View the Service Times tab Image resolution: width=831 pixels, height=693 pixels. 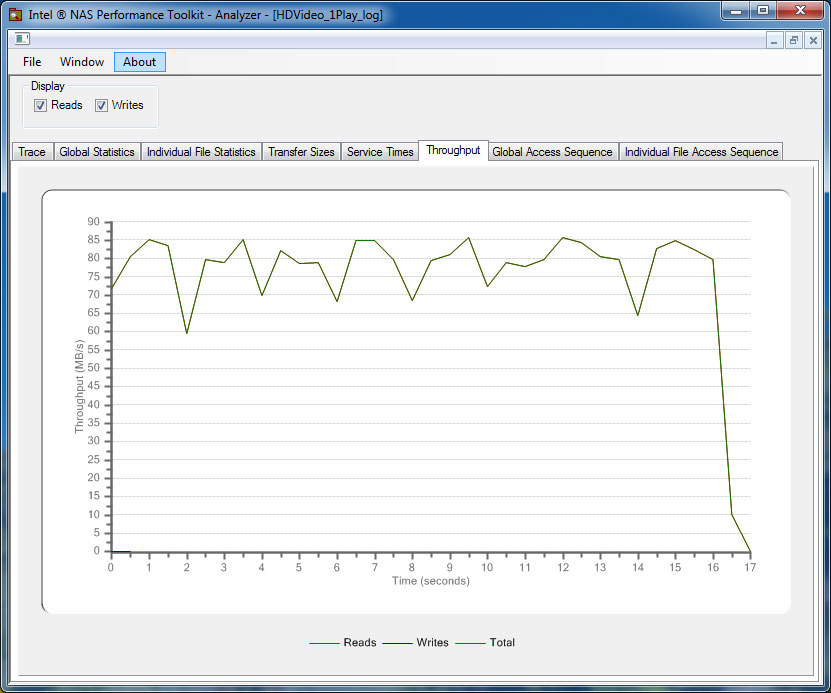(x=380, y=152)
